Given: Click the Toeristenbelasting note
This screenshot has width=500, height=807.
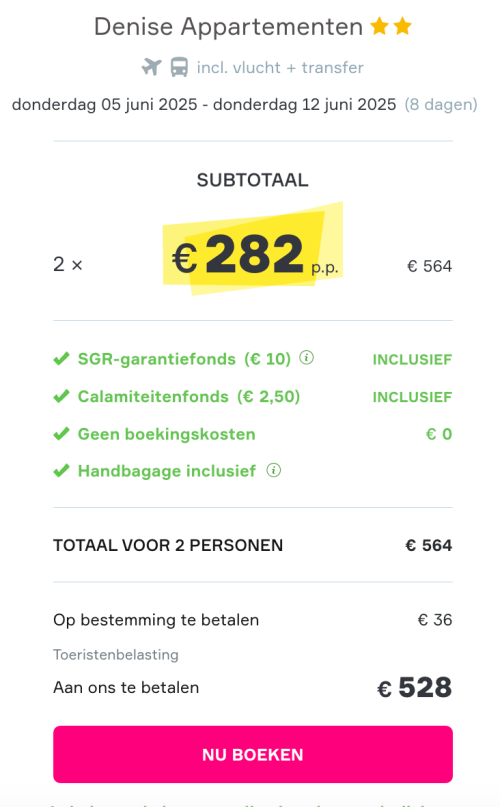Looking at the screenshot, I should [x=116, y=655].
